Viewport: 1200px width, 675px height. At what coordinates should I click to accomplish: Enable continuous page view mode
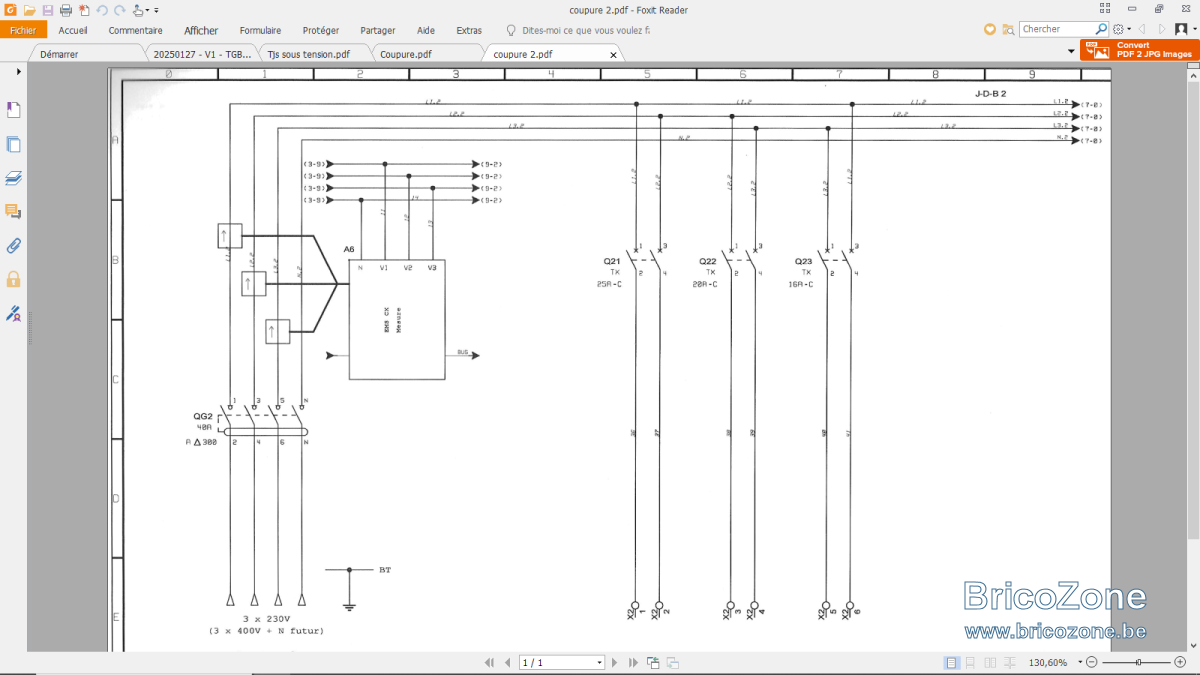click(970, 663)
